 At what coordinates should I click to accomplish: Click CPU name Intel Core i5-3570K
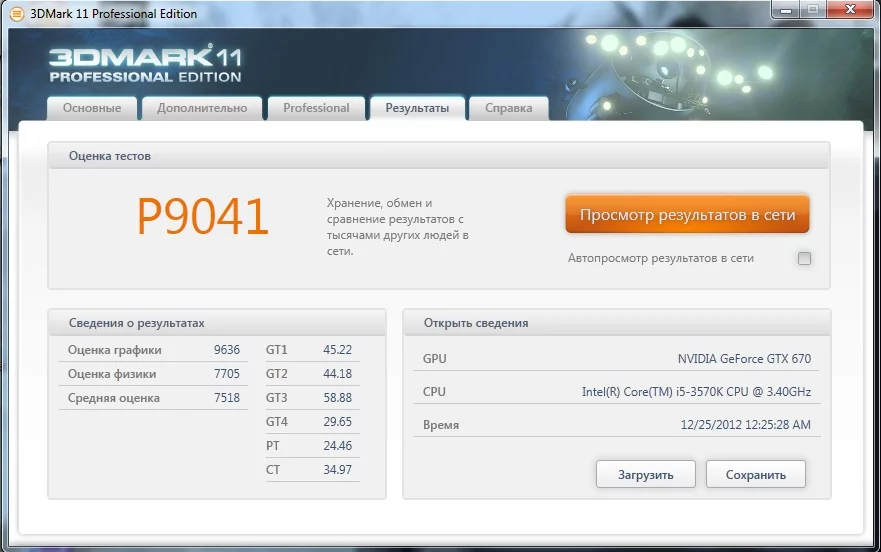click(x=696, y=392)
